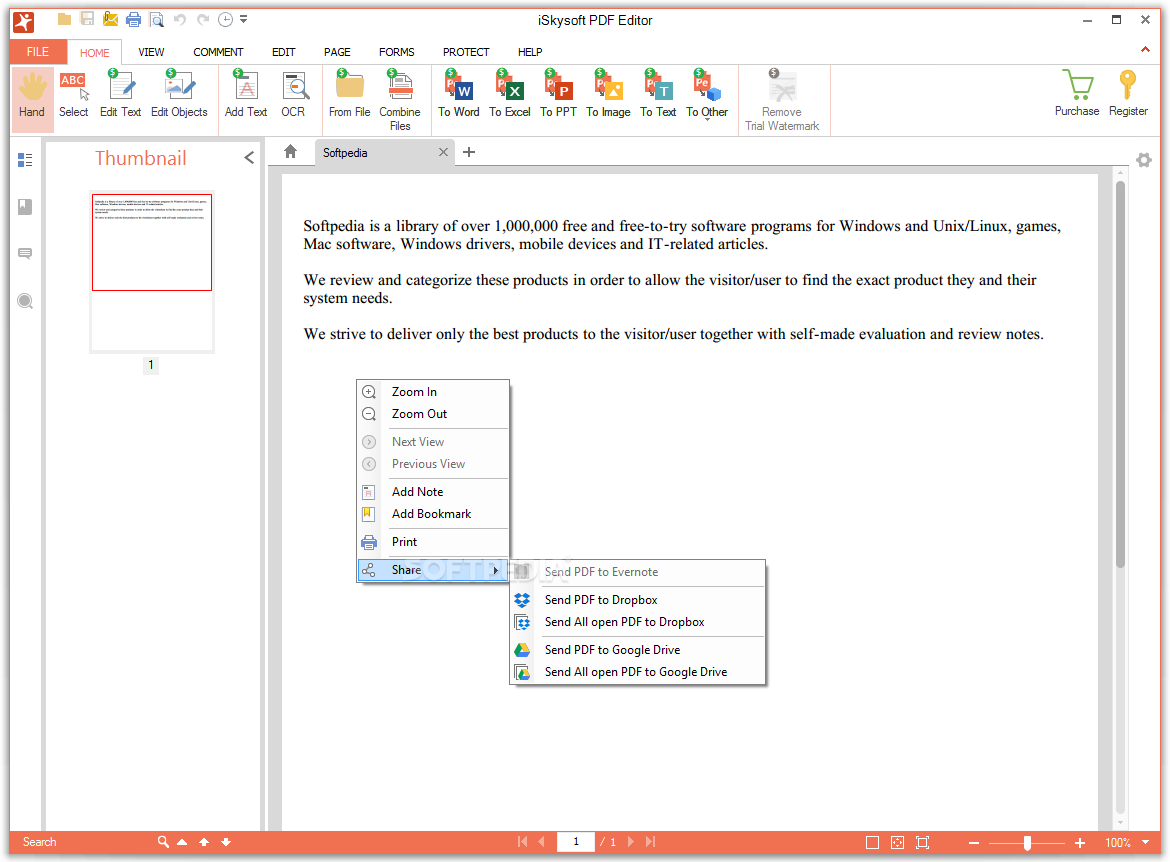The height and width of the screenshot is (862, 1170).
Task: Expand quick access toolbar customize arrow
Action: click(x=243, y=19)
